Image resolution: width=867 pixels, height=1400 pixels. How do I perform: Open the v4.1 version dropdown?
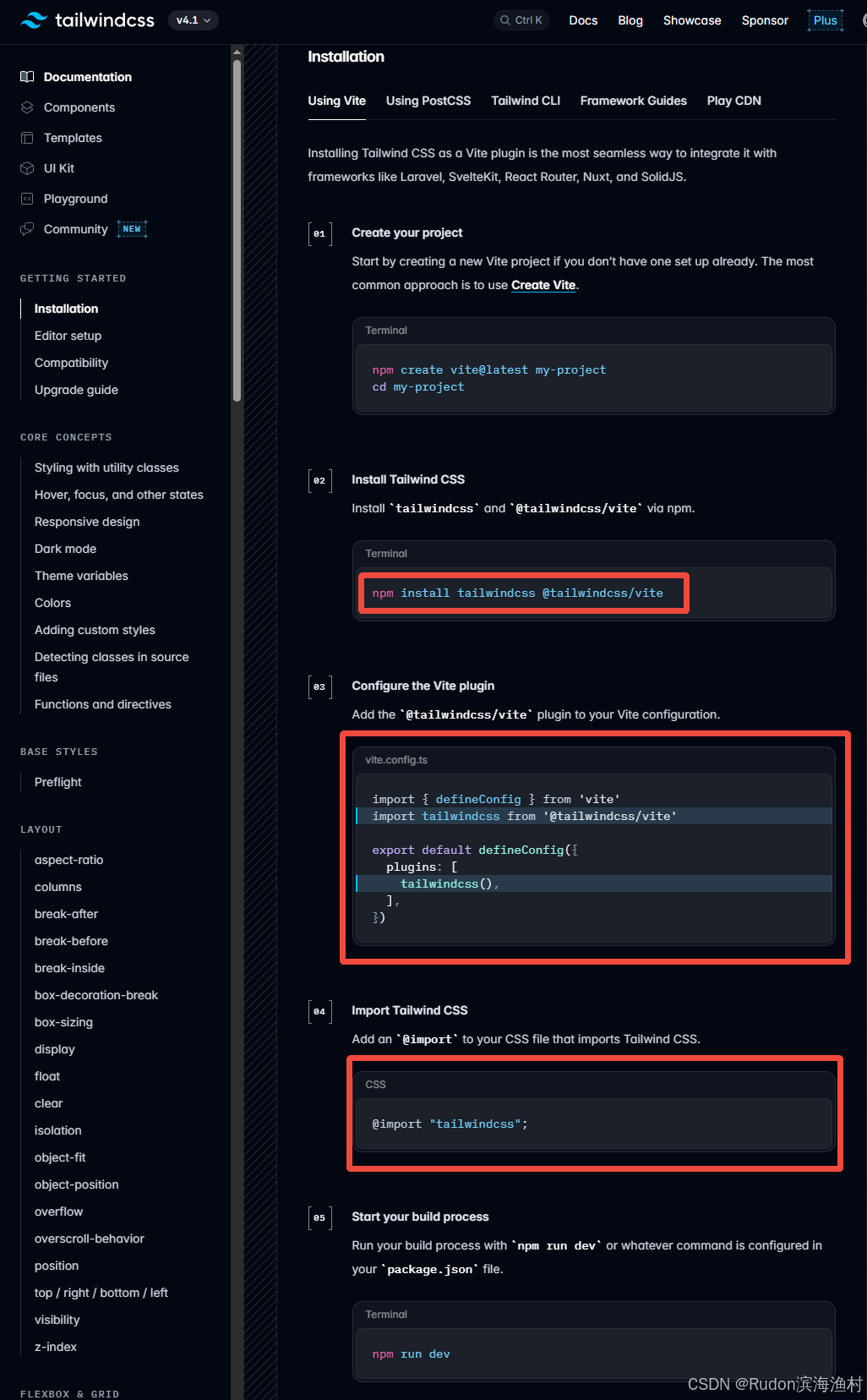click(194, 20)
